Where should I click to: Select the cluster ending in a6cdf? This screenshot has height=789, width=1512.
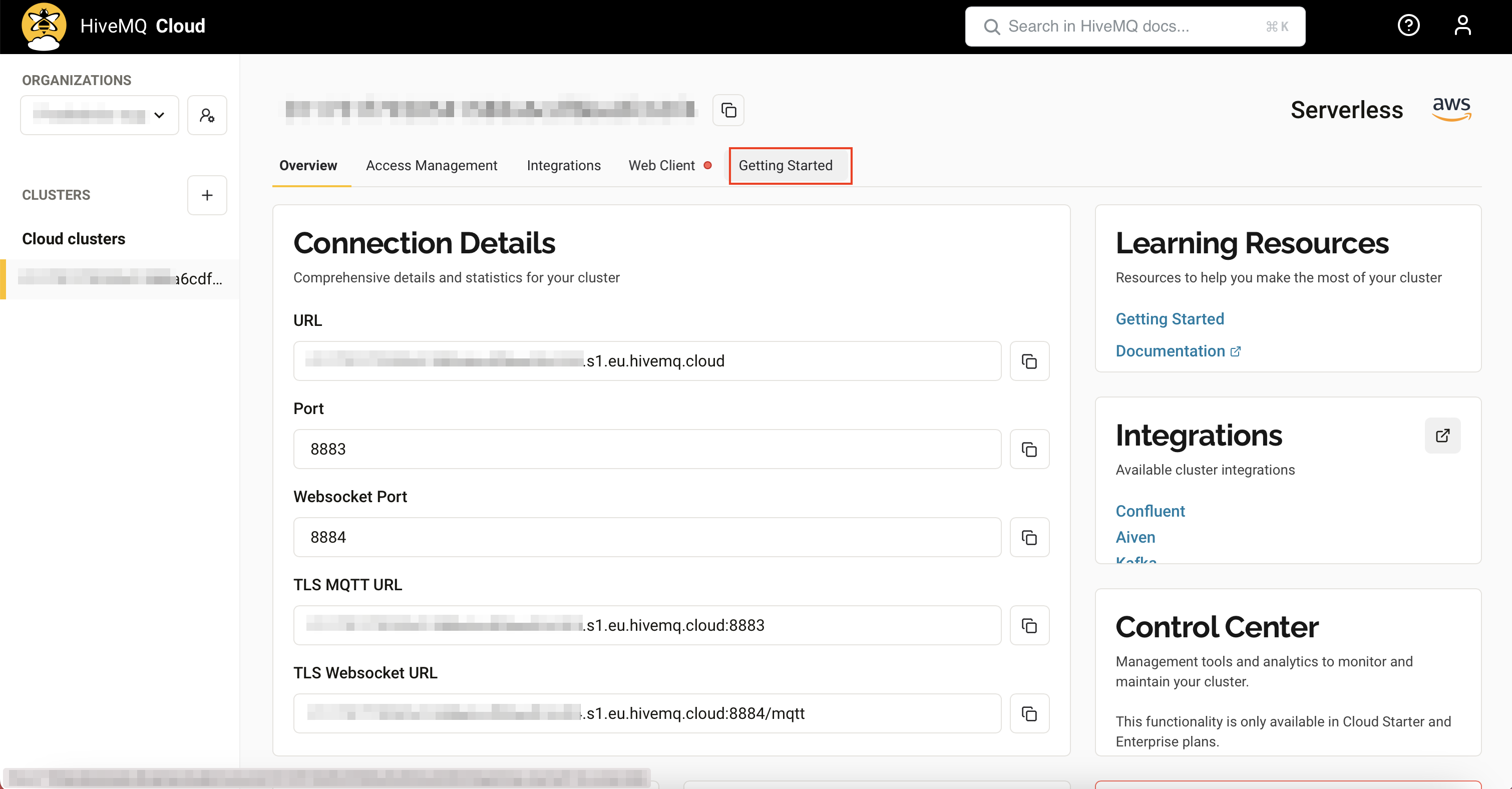point(120,279)
